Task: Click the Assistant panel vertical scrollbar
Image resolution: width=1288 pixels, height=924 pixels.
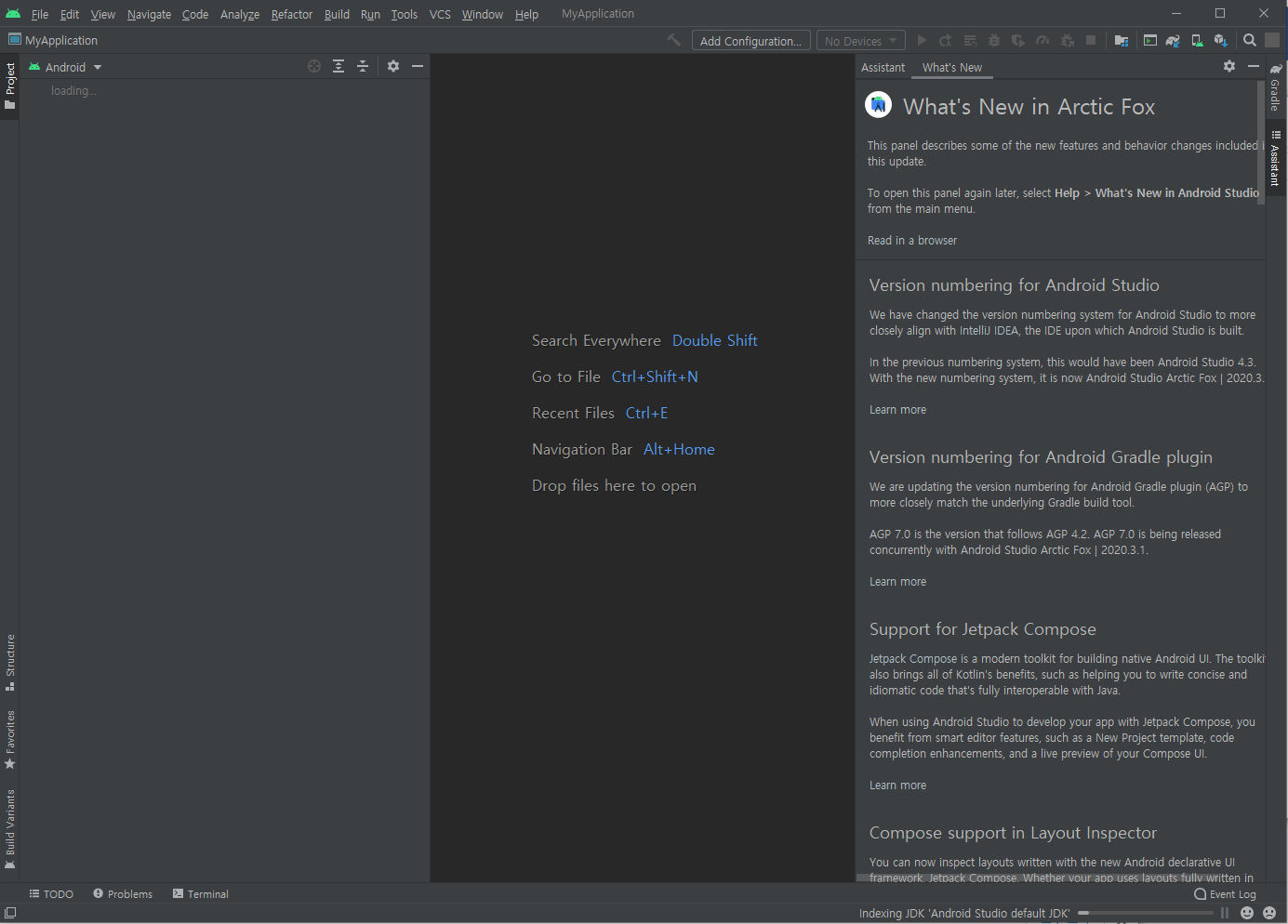Action: 1261,144
